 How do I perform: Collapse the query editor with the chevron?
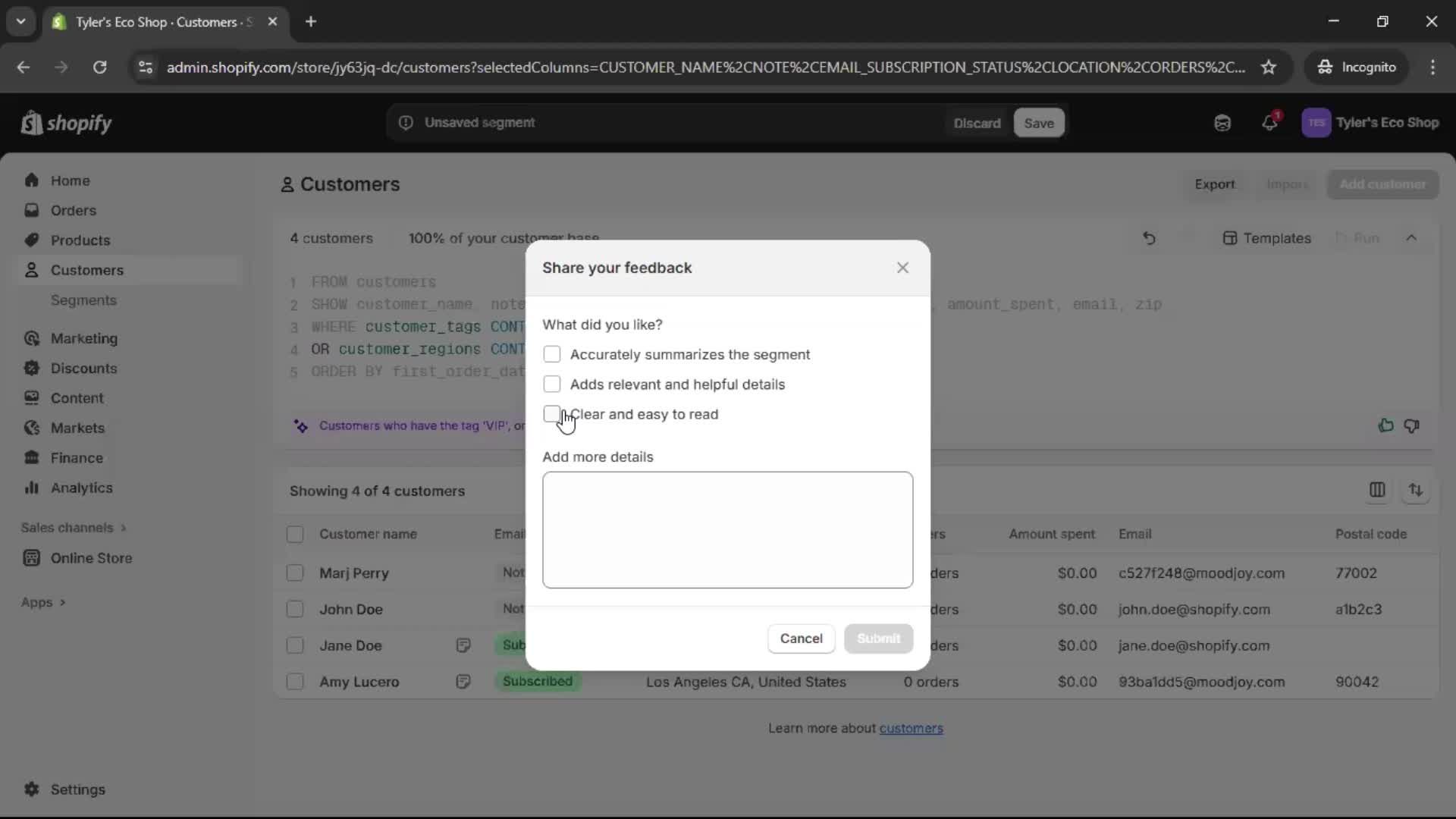coord(1413,238)
